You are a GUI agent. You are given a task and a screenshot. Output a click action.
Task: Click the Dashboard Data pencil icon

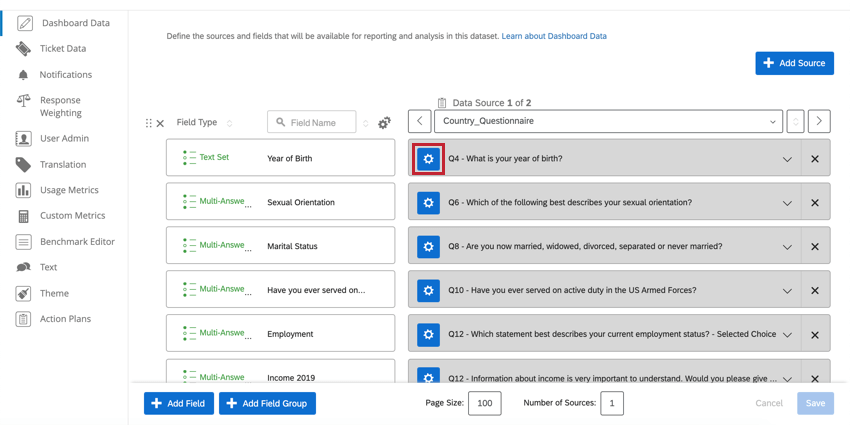24,23
